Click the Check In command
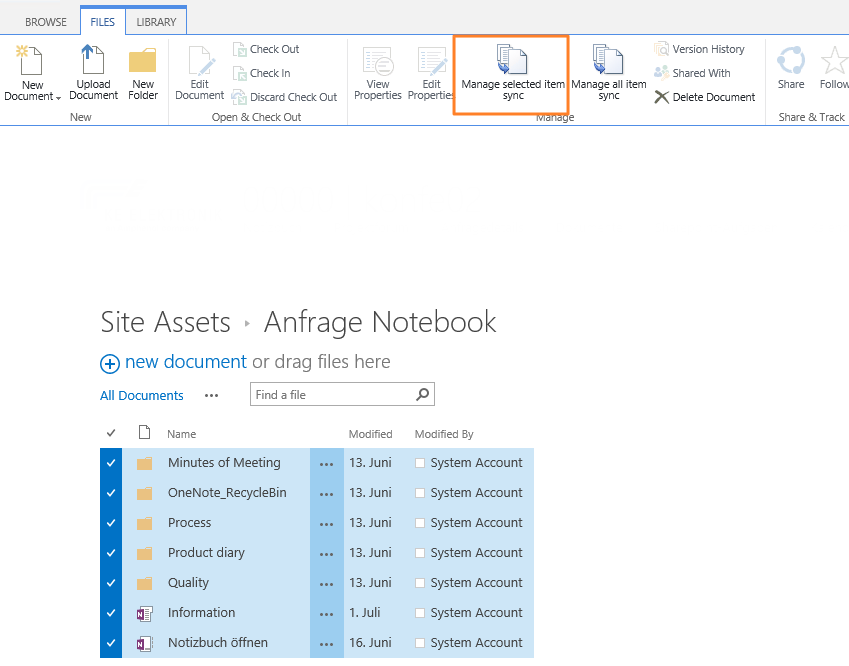849x666 pixels. pos(262,73)
